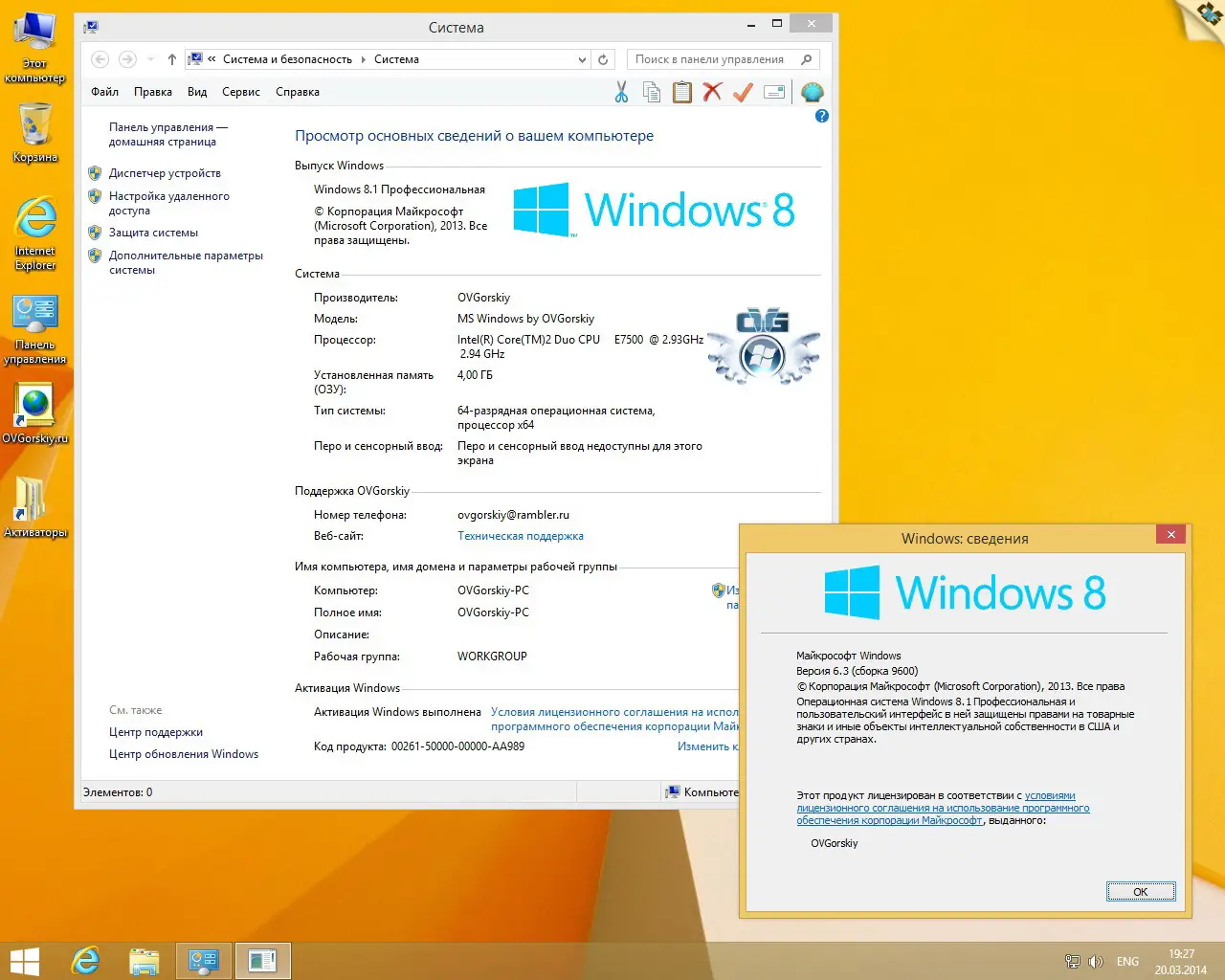Screen dimensions: 1225x980
Task: Expand the address bar history dropdown
Action: [x=582, y=59]
